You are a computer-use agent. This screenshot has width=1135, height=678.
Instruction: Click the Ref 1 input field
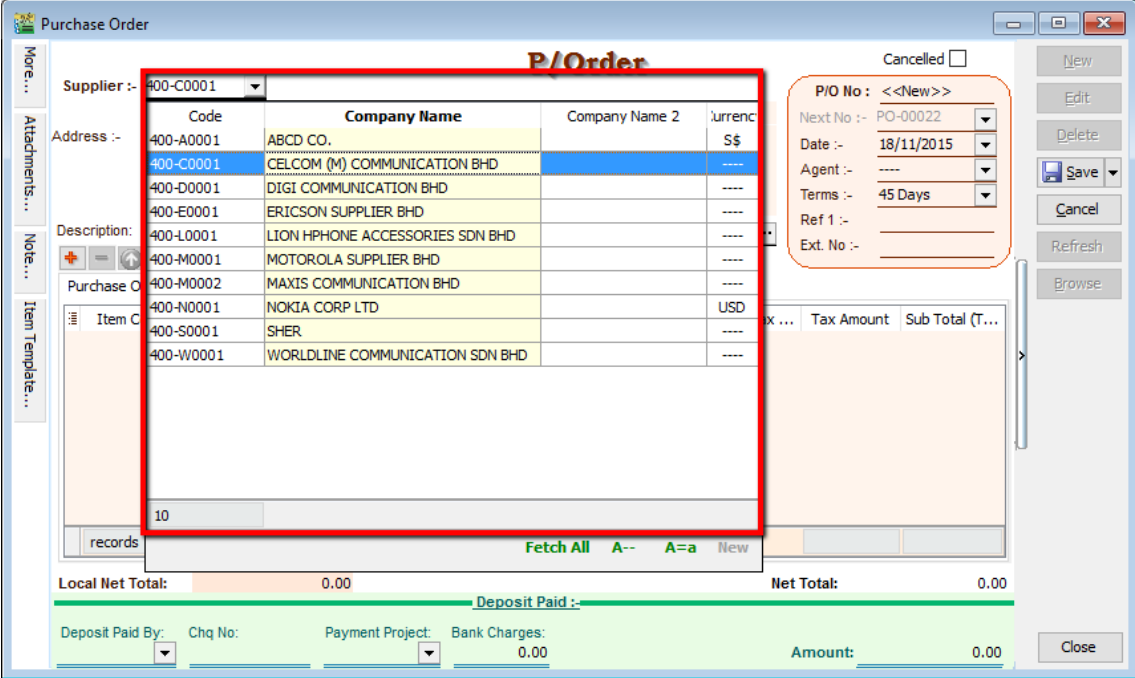(x=936, y=220)
